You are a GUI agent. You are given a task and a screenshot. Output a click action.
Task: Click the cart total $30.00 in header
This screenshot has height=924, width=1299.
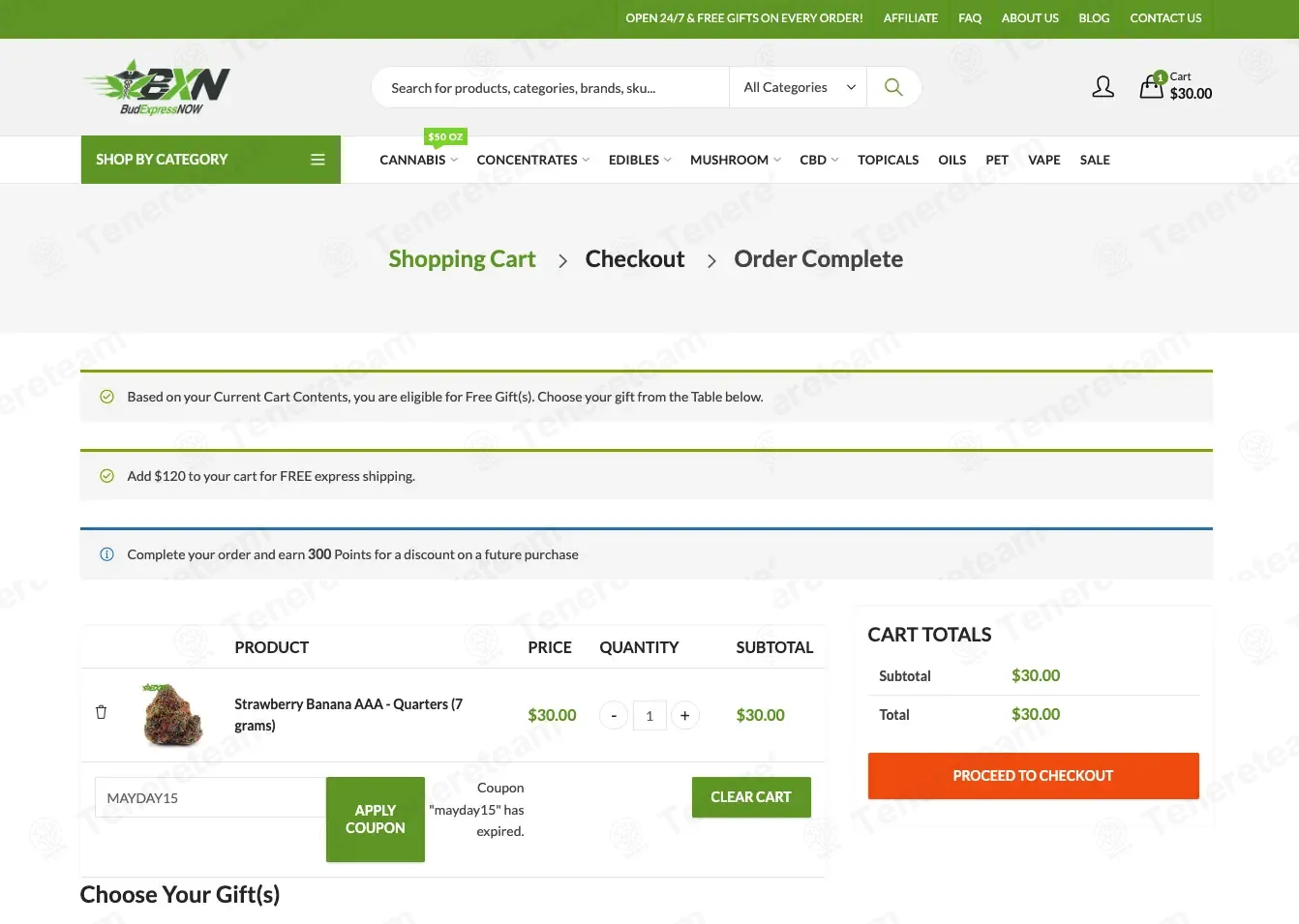1191,94
